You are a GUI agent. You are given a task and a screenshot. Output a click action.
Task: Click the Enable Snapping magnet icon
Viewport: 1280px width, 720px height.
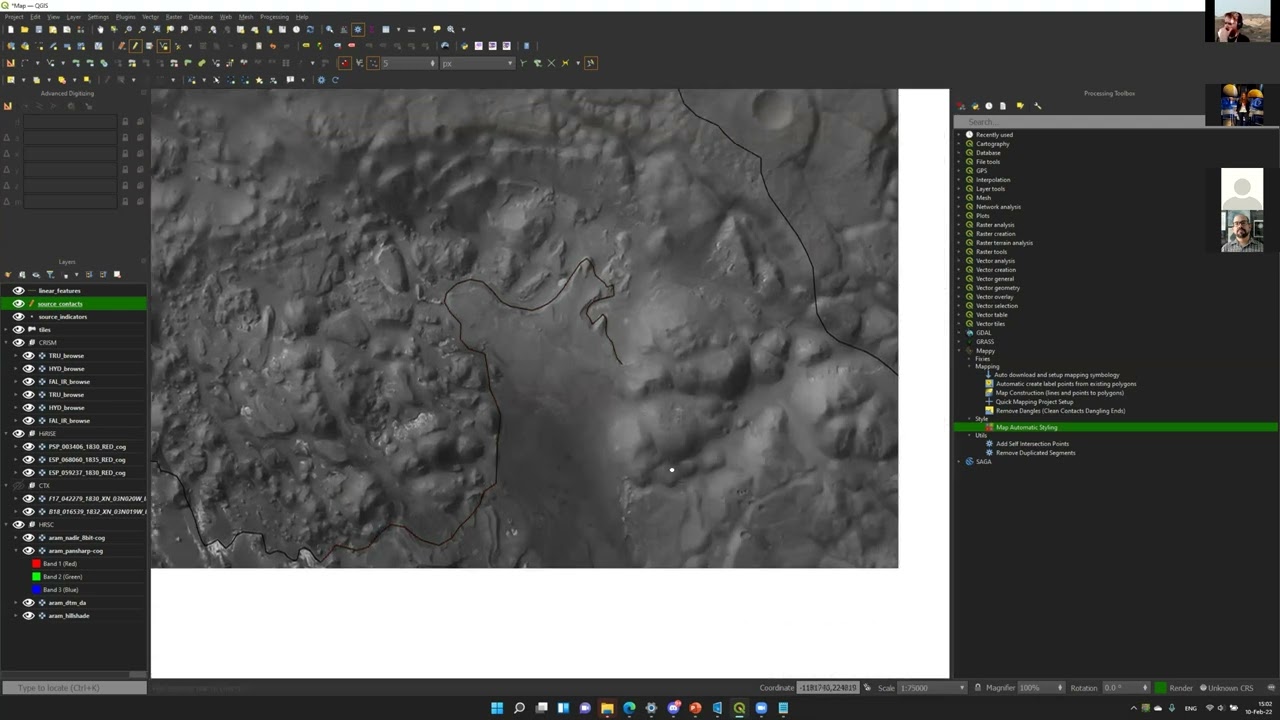[x=345, y=63]
